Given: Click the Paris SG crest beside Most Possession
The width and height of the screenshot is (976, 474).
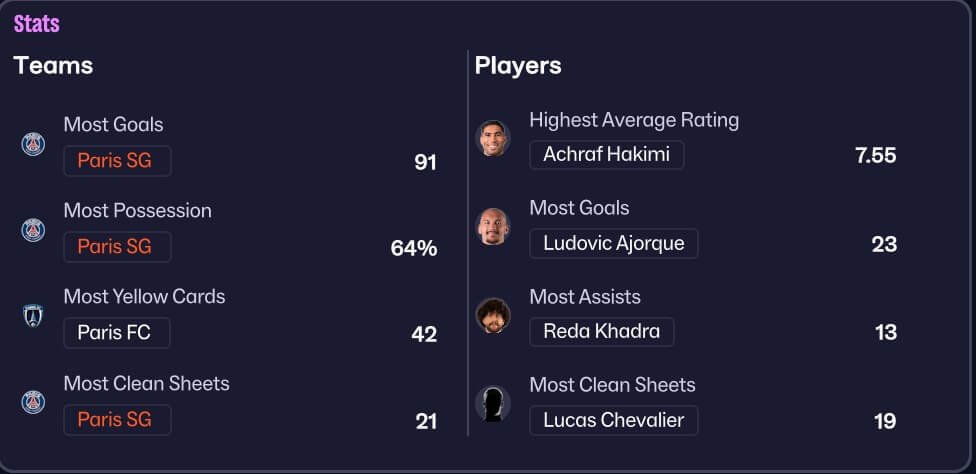Looking at the screenshot, I should pos(33,230).
